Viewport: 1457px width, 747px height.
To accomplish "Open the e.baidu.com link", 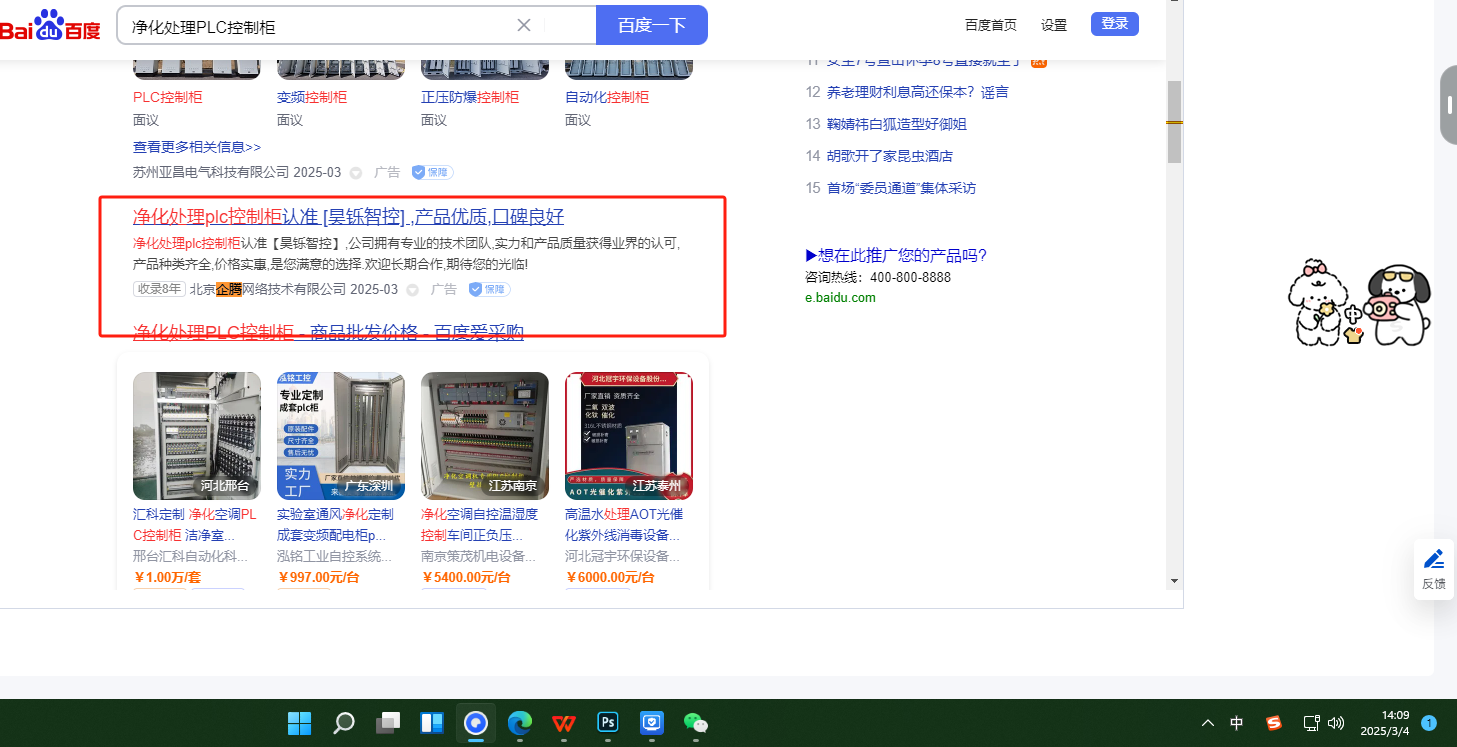I will 840,297.
